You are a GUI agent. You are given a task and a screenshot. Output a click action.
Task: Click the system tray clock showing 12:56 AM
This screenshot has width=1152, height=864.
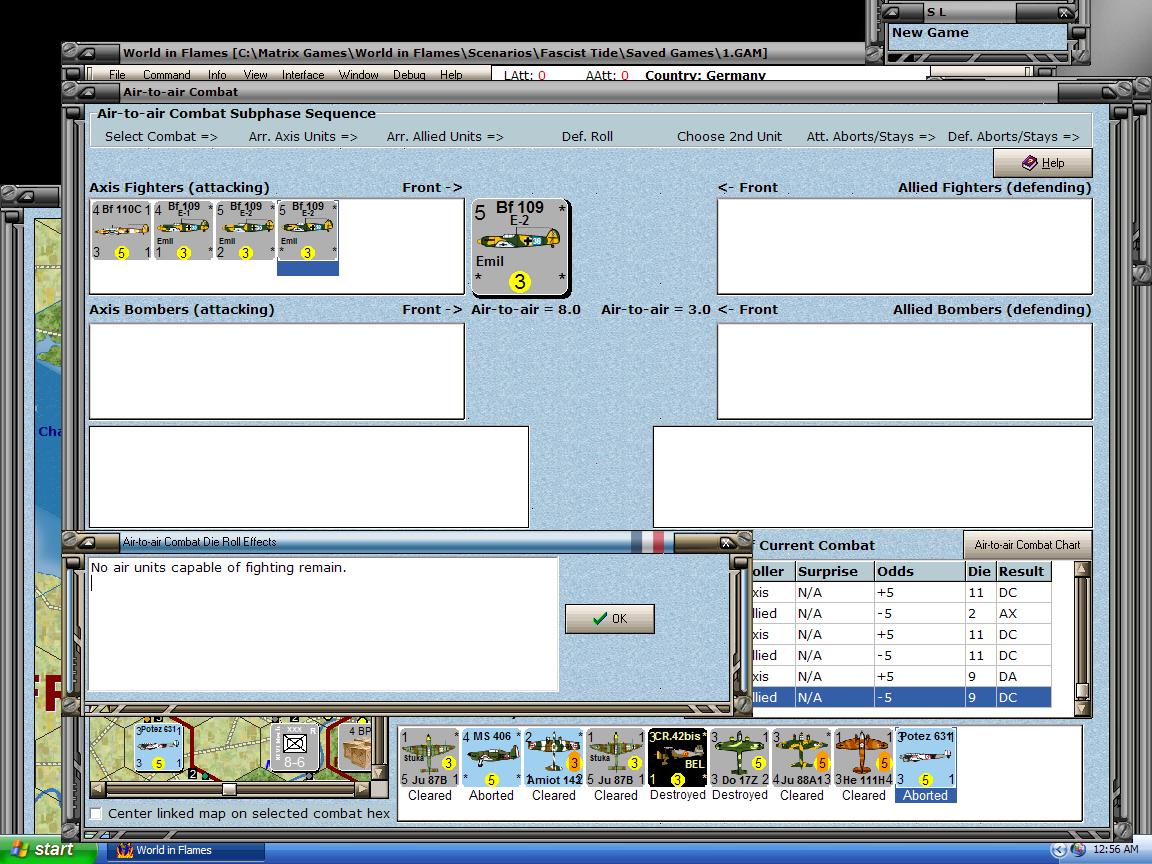(x=1115, y=849)
